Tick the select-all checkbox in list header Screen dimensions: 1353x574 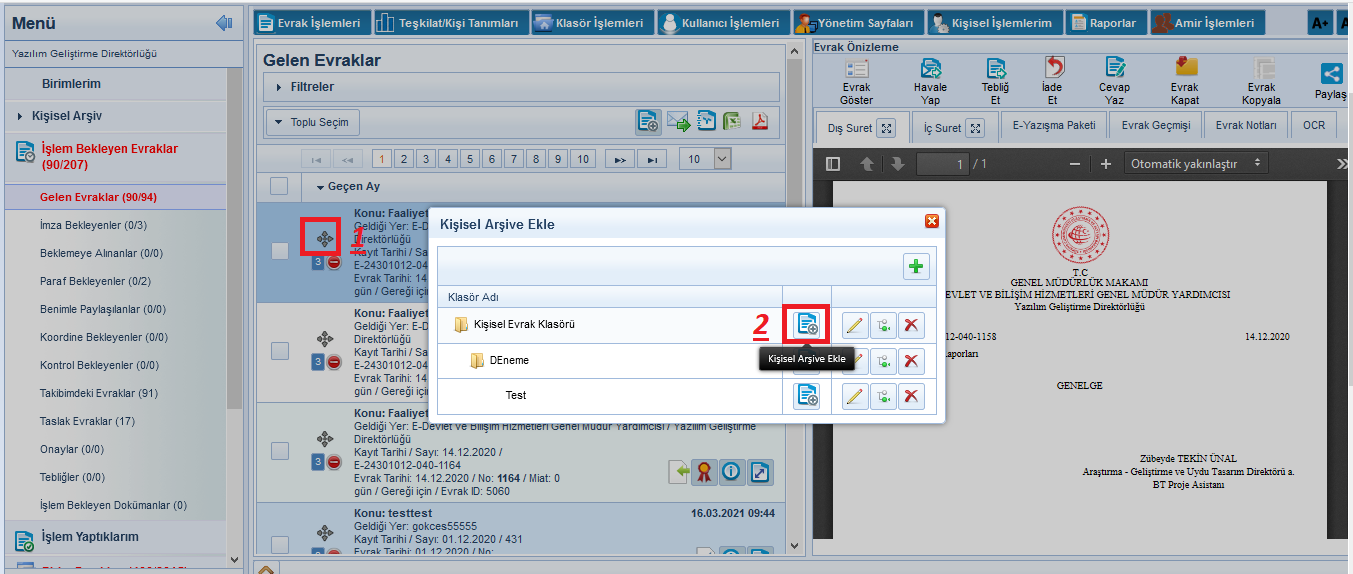(x=280, y=186)
